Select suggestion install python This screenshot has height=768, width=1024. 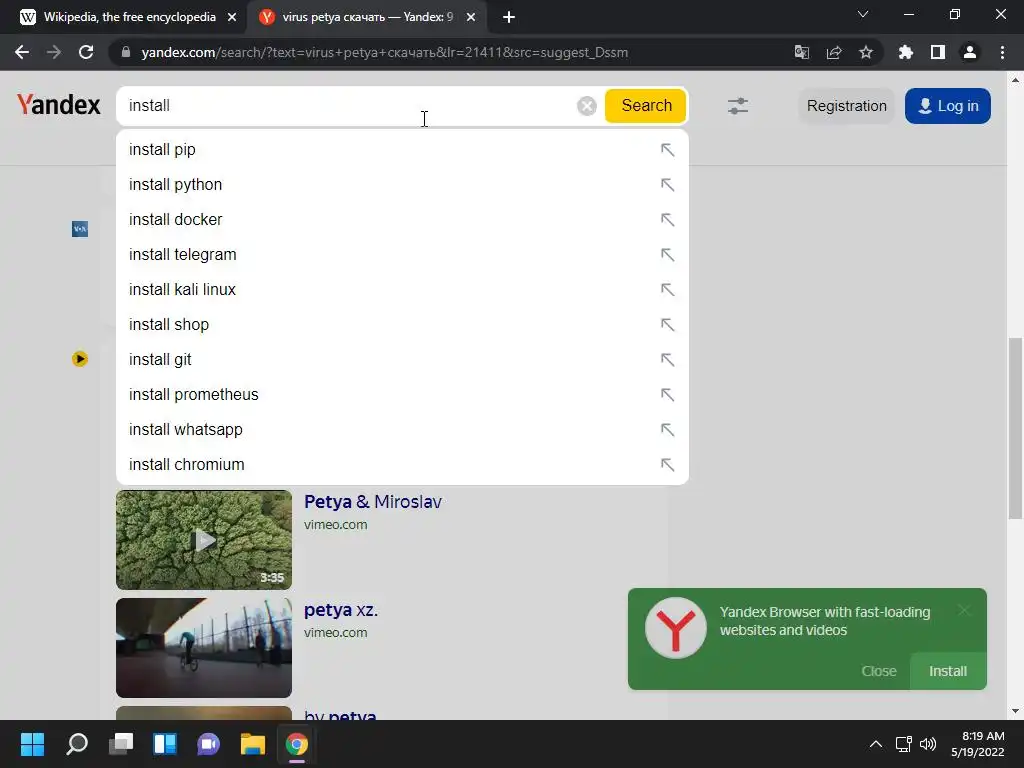402,185
